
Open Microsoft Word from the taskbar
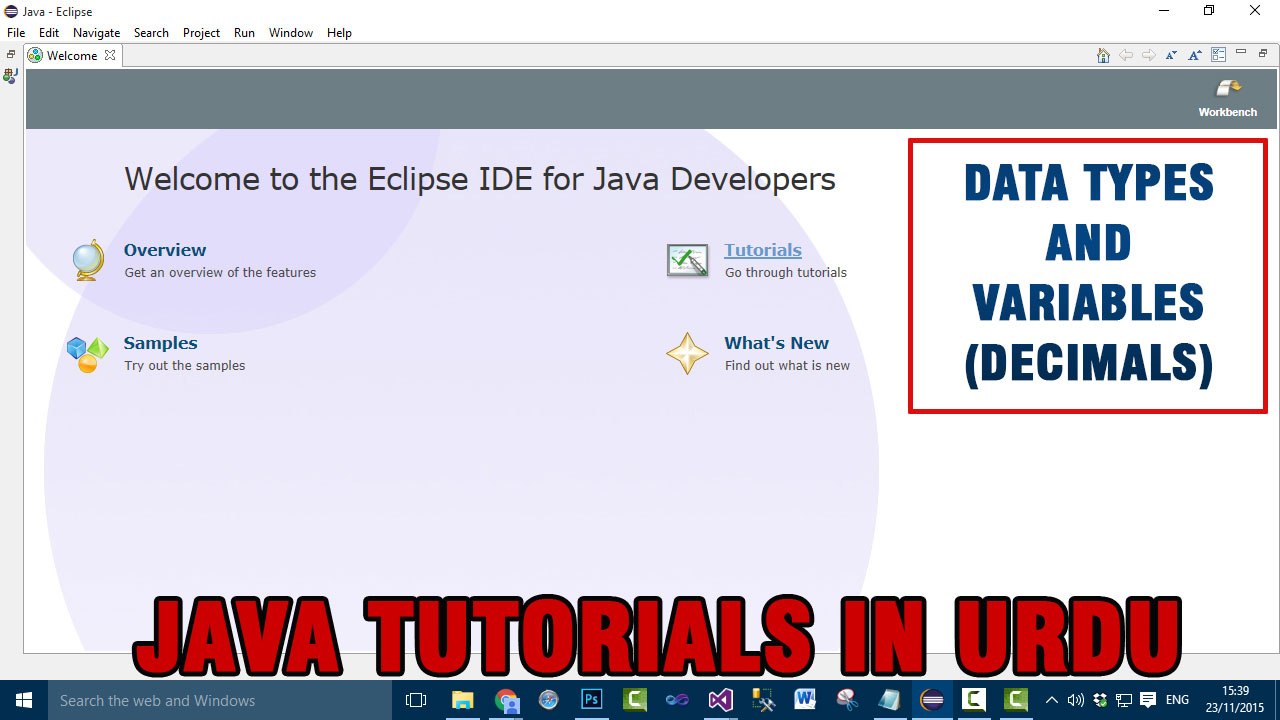coord(805,700)
